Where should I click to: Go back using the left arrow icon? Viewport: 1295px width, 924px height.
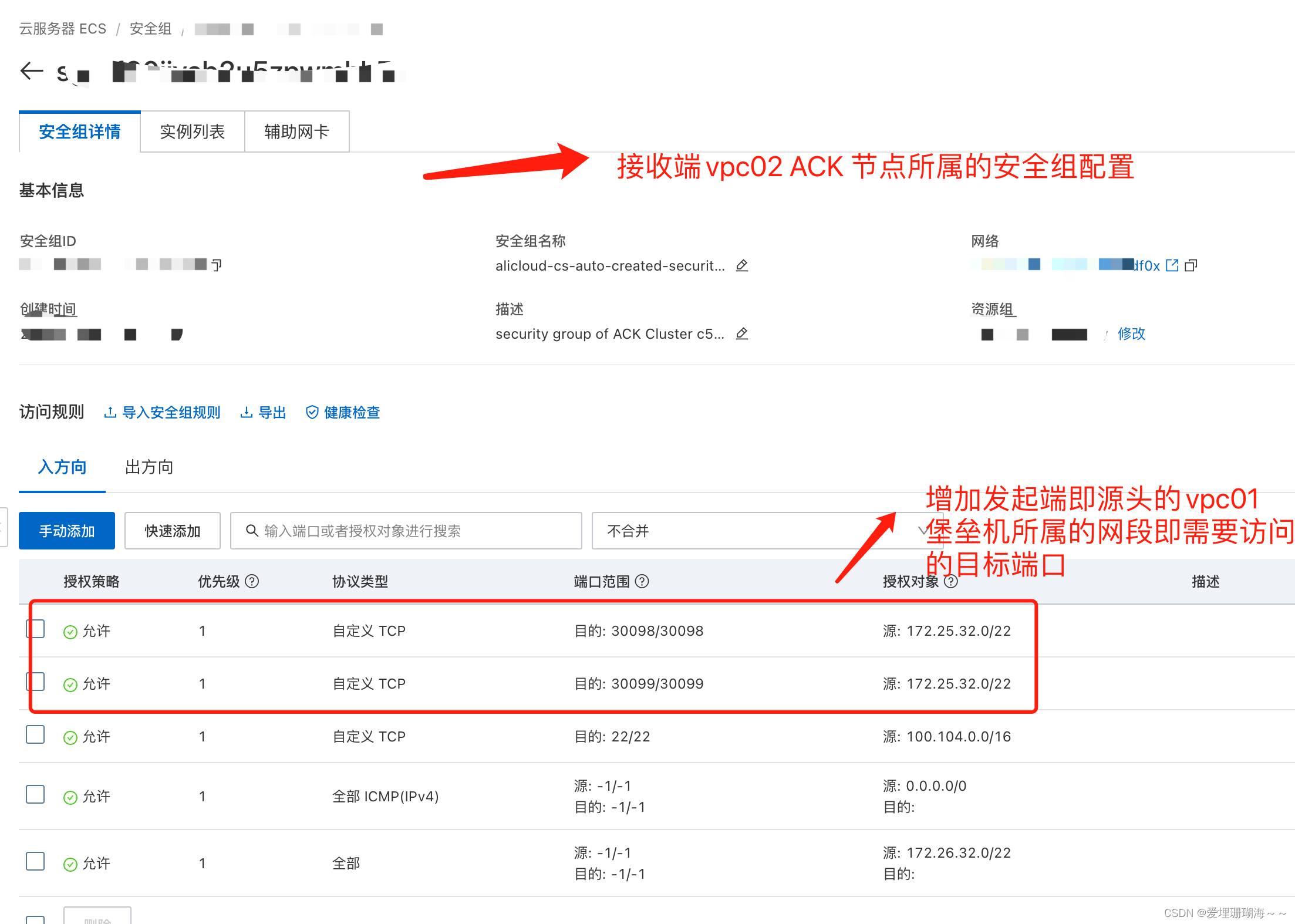click(32, 71)
